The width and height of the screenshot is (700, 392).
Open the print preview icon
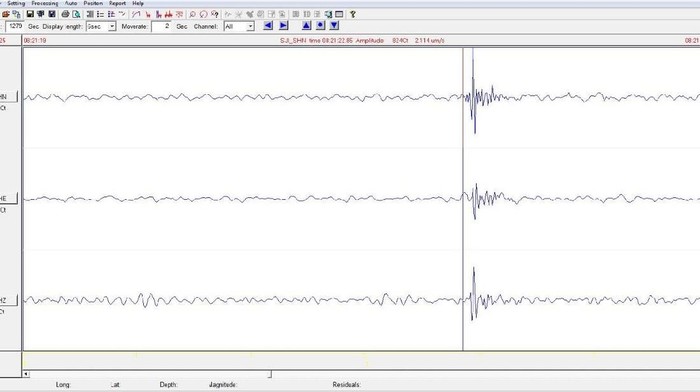[76, 14]
